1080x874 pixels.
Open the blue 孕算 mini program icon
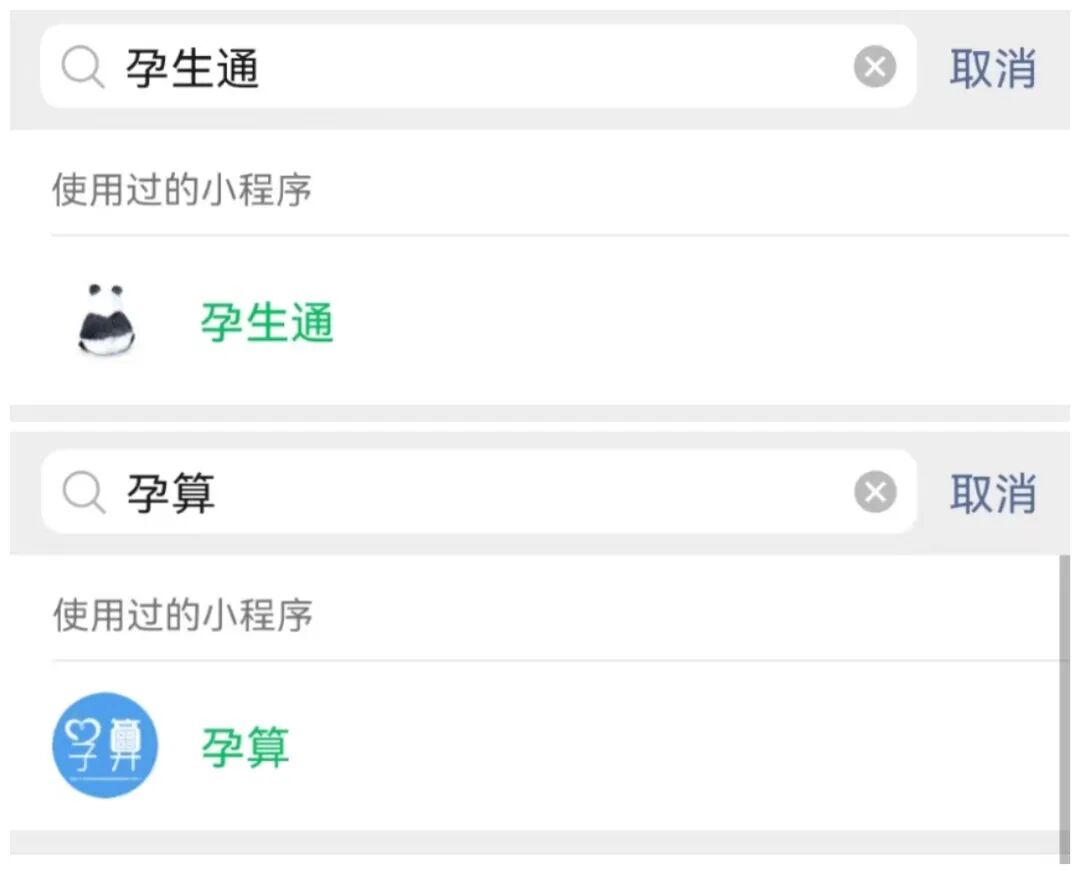(x=105, y=745)
